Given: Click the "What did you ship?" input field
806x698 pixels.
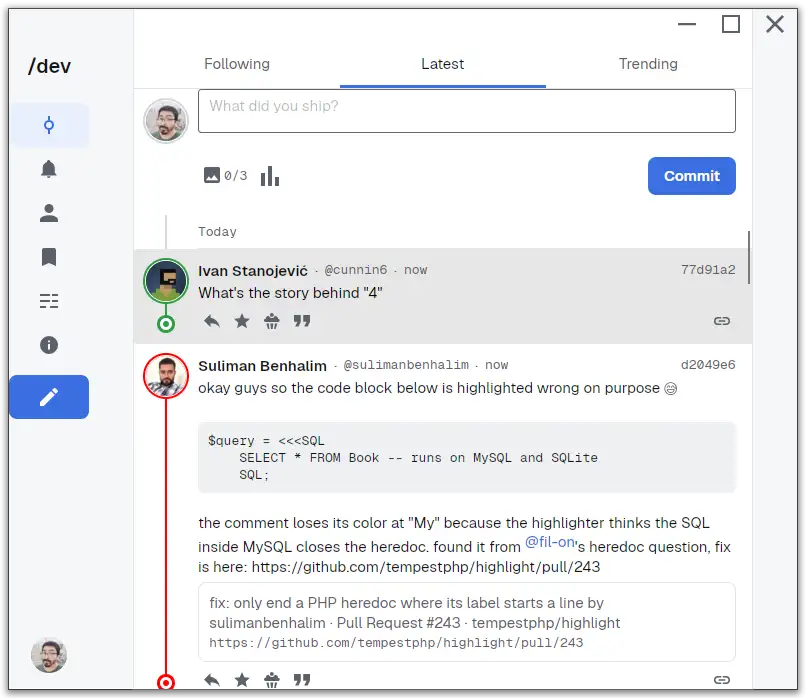Looking at the screenshot, I should (x=467, y=111).
